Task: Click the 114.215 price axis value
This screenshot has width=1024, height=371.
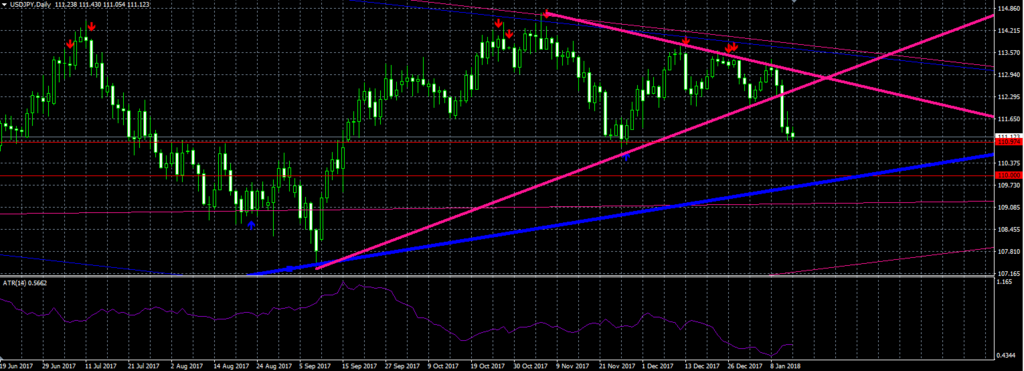Action: point(1009,31)
